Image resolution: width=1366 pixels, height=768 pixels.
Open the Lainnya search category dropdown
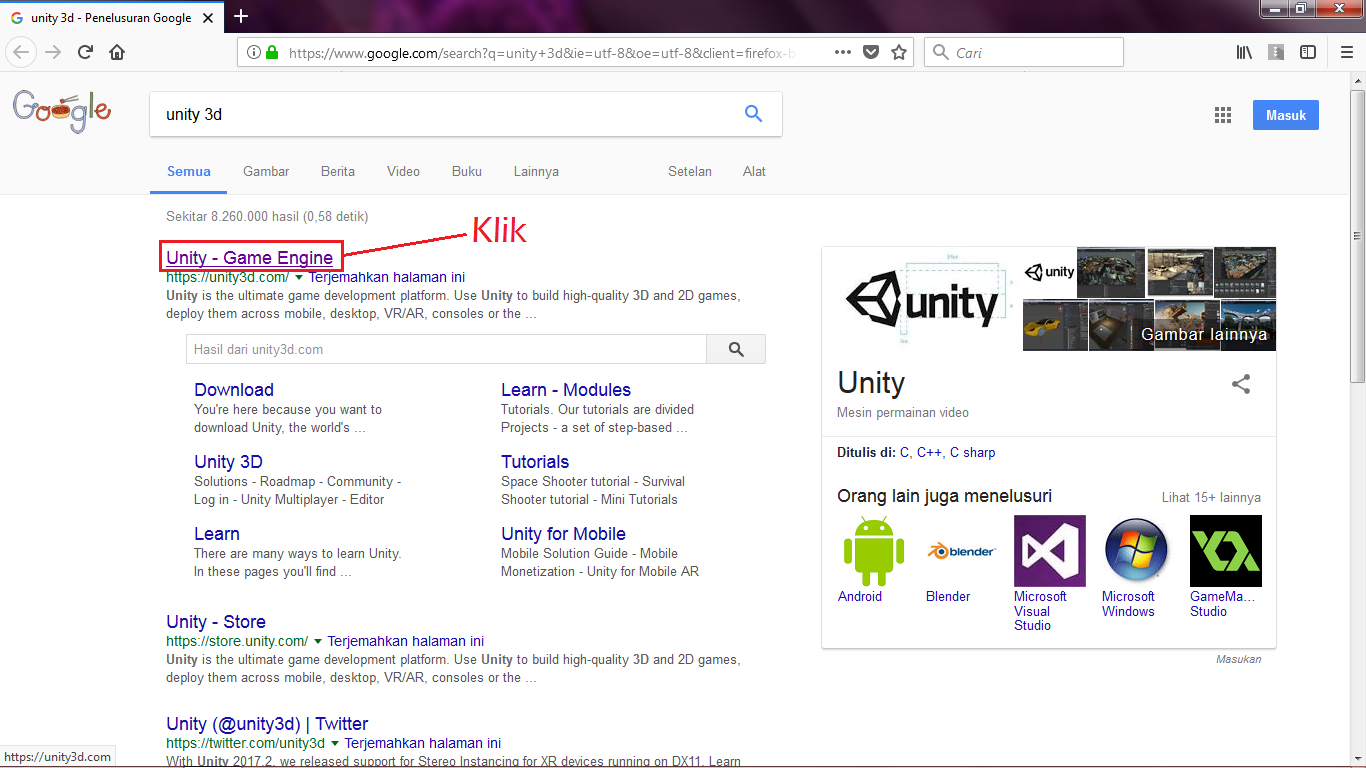[x=536, y=171]
